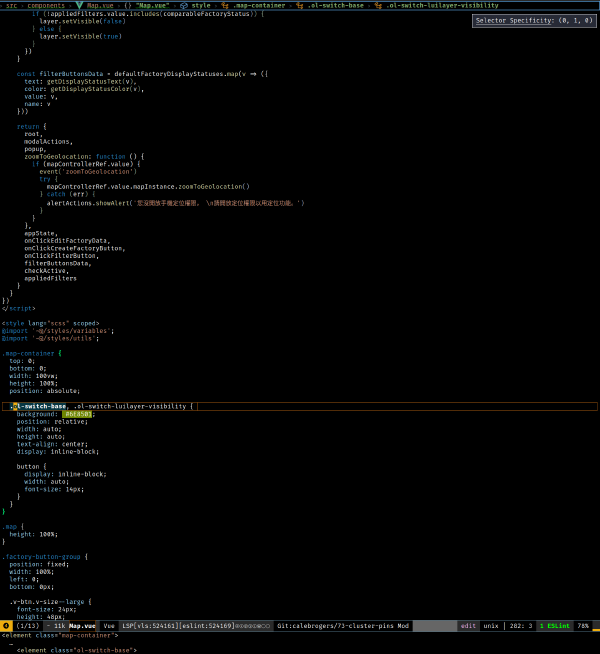Click layer.setVisible(true) line
This screenshot has height=654, width=600.
(x=80, y=36)
